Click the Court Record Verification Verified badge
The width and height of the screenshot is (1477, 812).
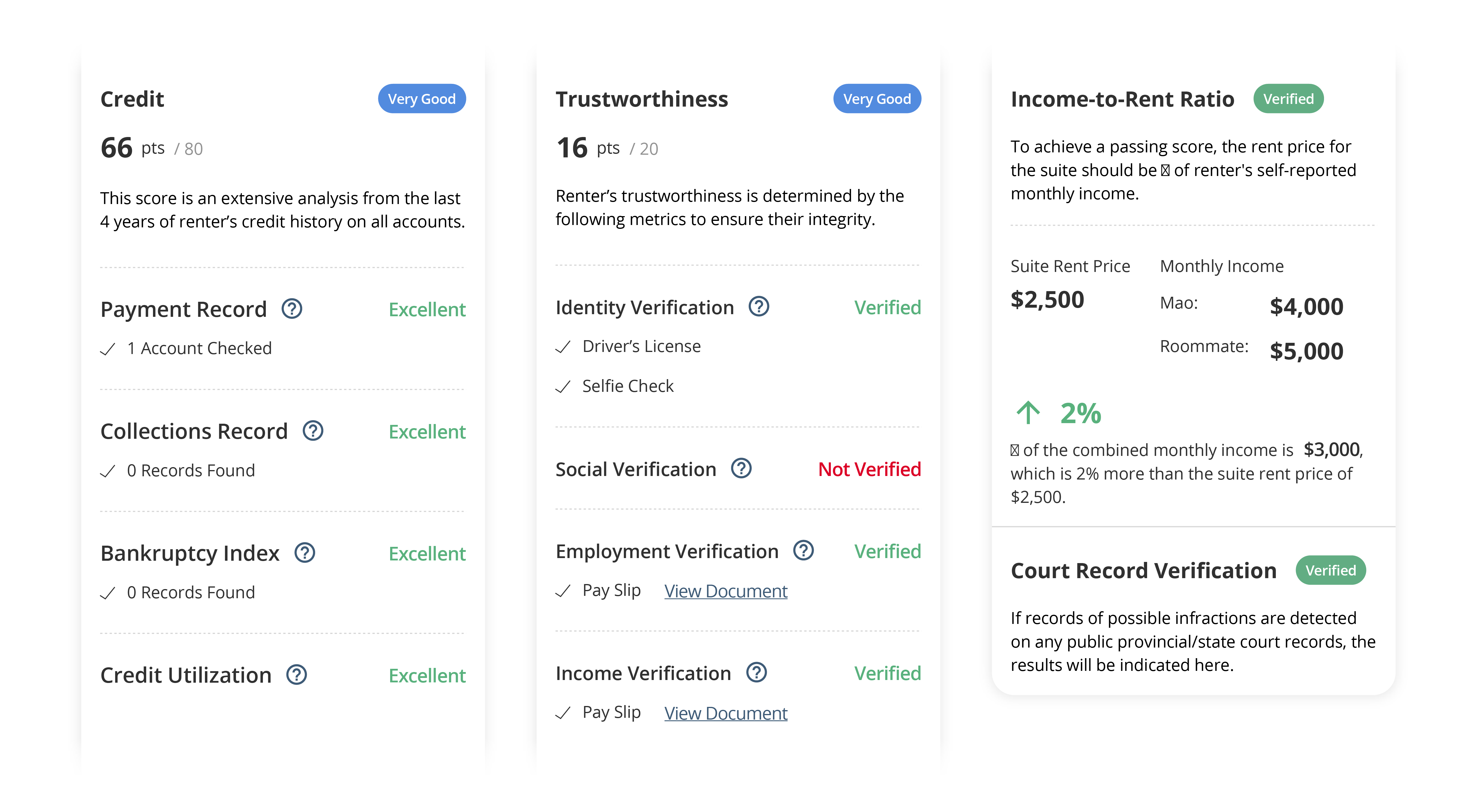pyautogui.click(x=1330, y=570)
